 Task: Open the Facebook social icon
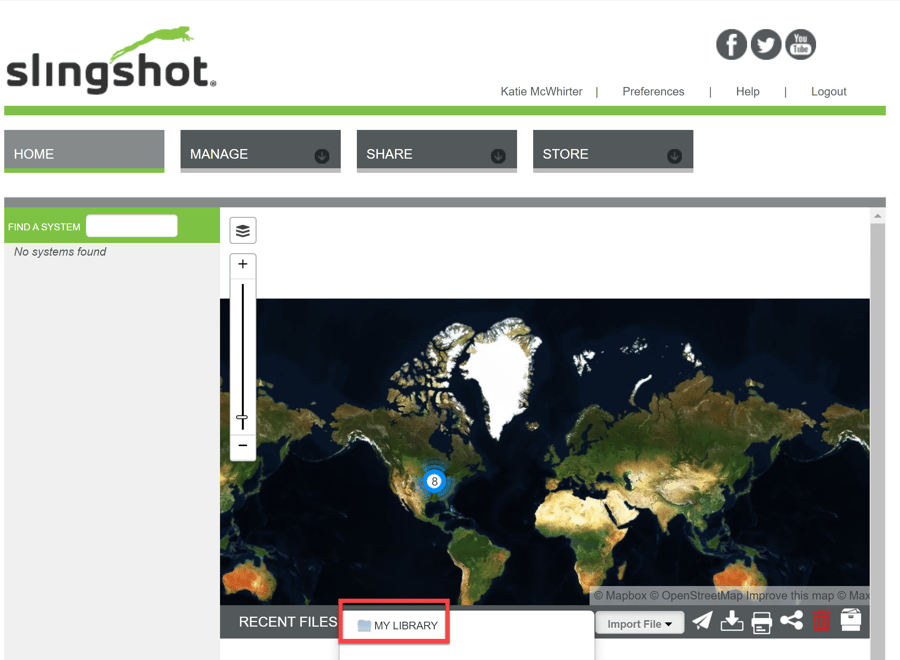pyautogui.click(x=731, y=45)
